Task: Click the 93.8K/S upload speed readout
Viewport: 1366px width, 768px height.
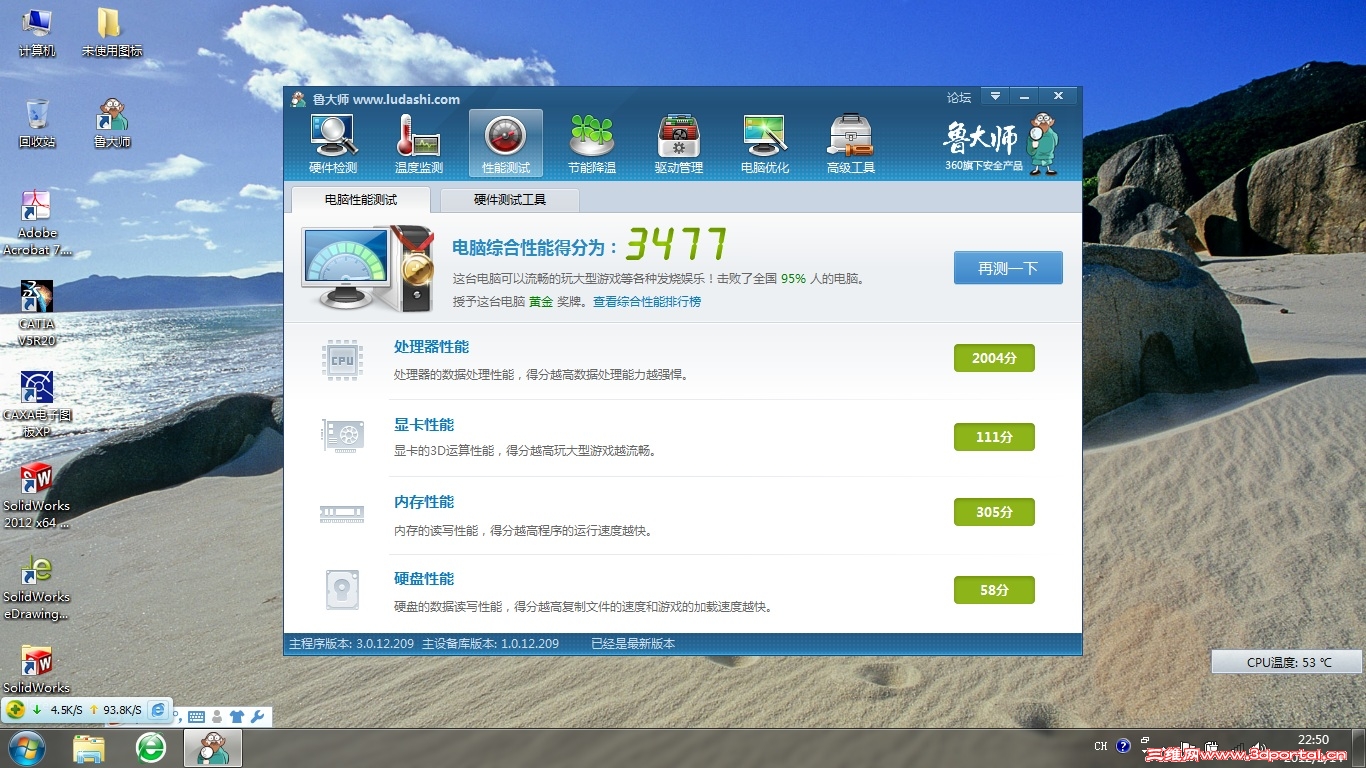Action: pos(122,710)
